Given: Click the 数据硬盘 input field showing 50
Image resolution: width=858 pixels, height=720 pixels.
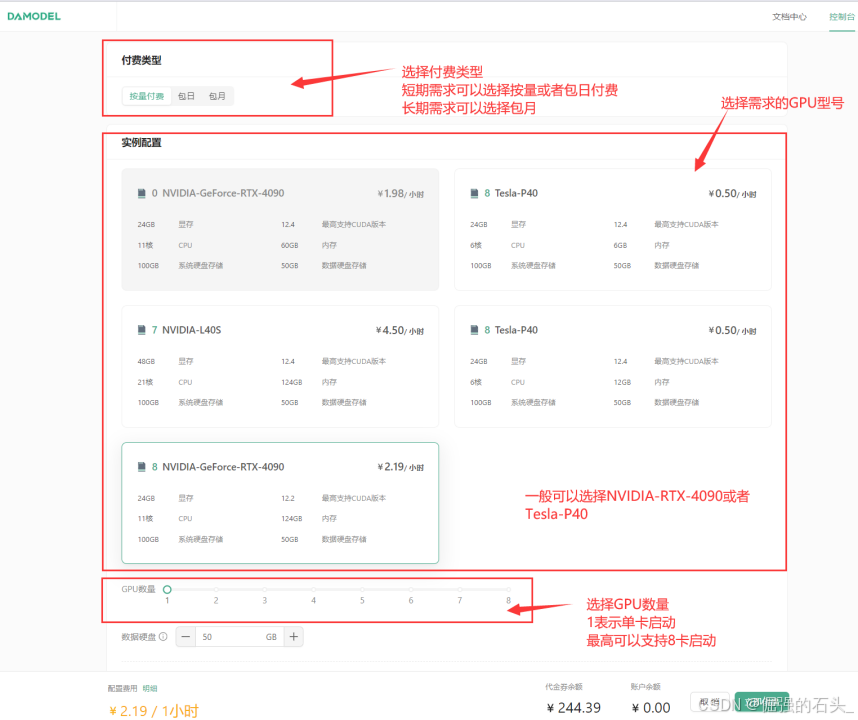Looking at the screenshot, I should click(240, 637).
